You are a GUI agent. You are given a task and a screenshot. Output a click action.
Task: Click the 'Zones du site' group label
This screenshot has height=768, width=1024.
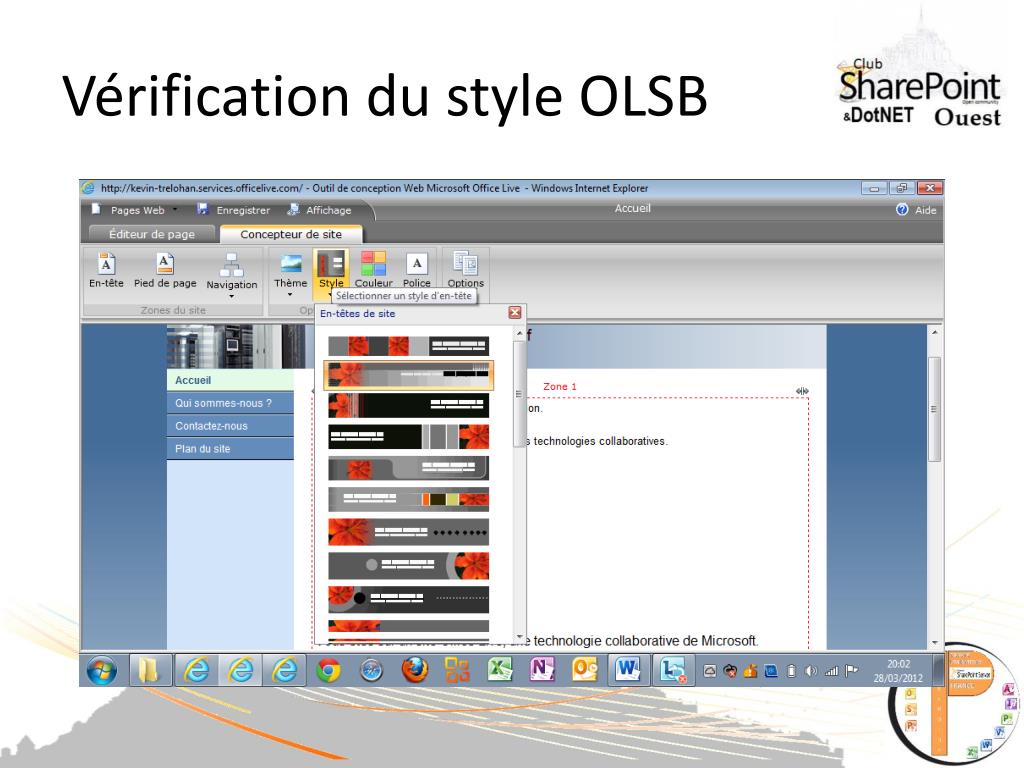[x=173, y=310]
